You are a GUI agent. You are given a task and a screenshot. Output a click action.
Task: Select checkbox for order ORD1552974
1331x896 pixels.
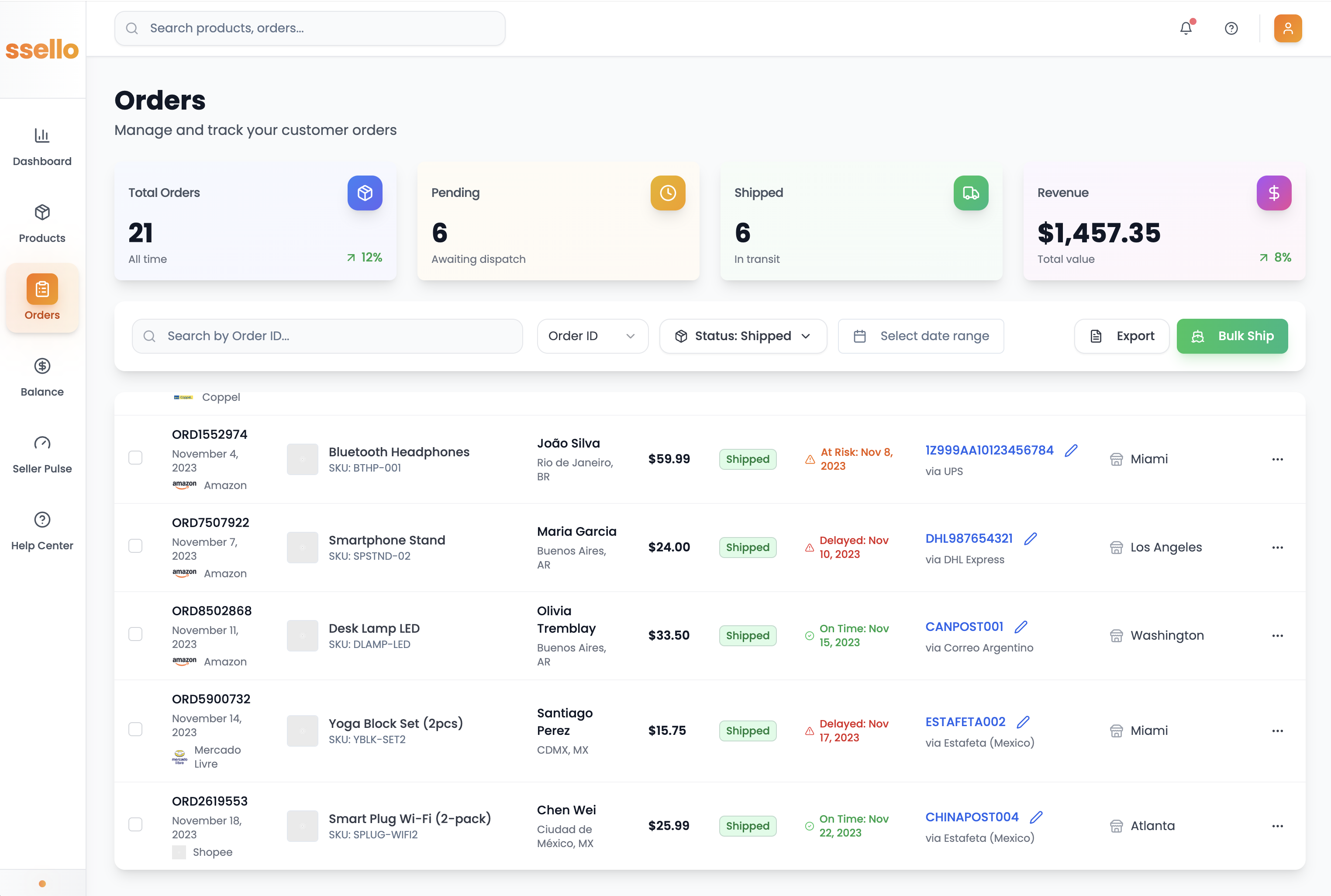(135, 458)
